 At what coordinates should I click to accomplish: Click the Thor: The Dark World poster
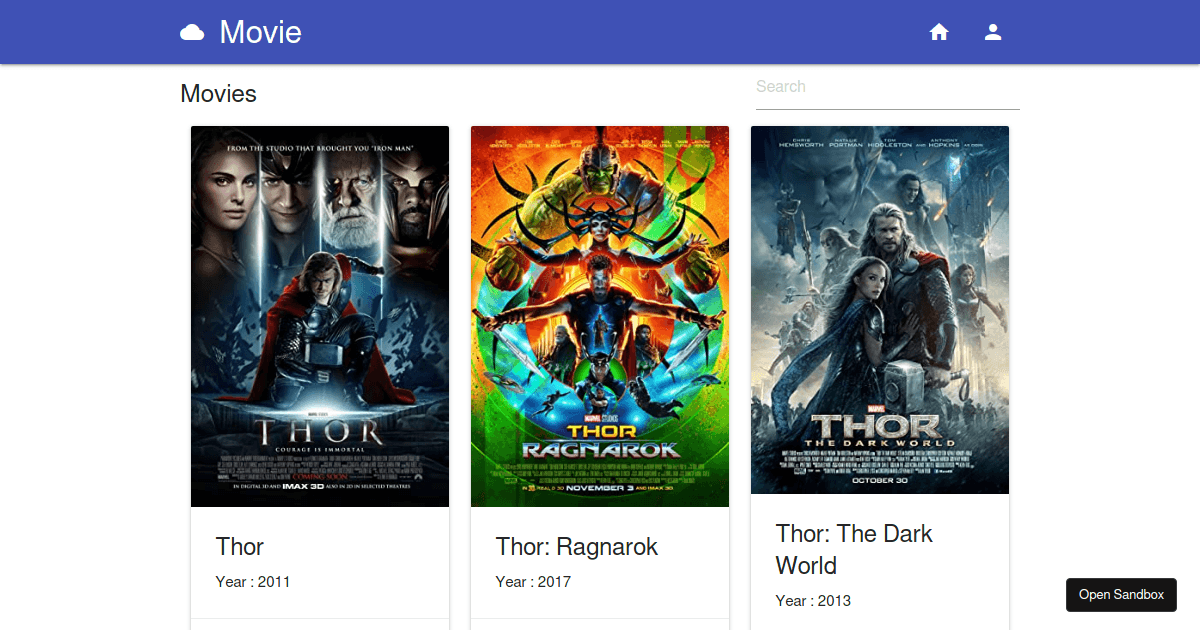(x=880, y=308)
